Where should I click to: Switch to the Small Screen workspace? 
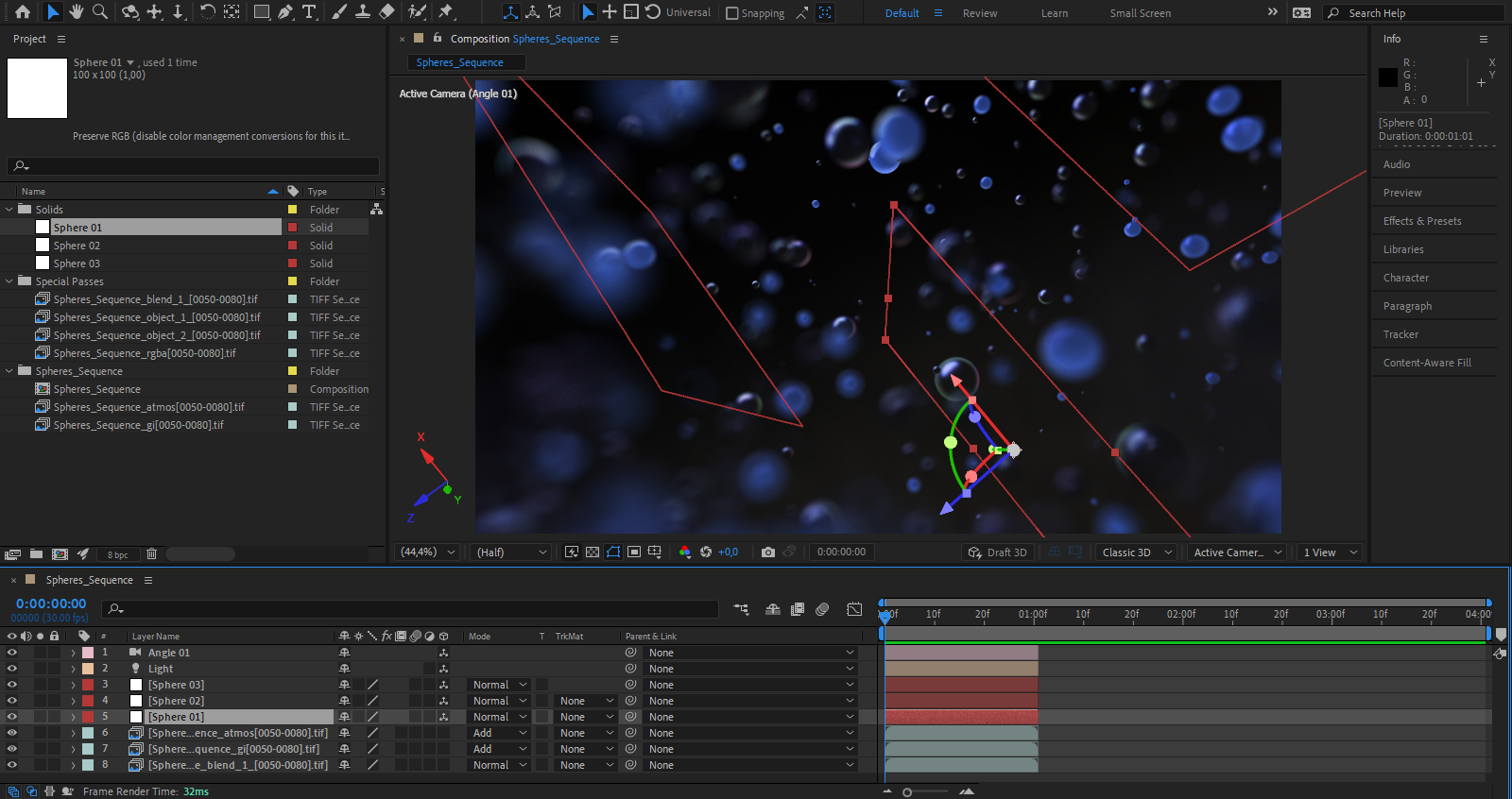tap(1140, 13)
